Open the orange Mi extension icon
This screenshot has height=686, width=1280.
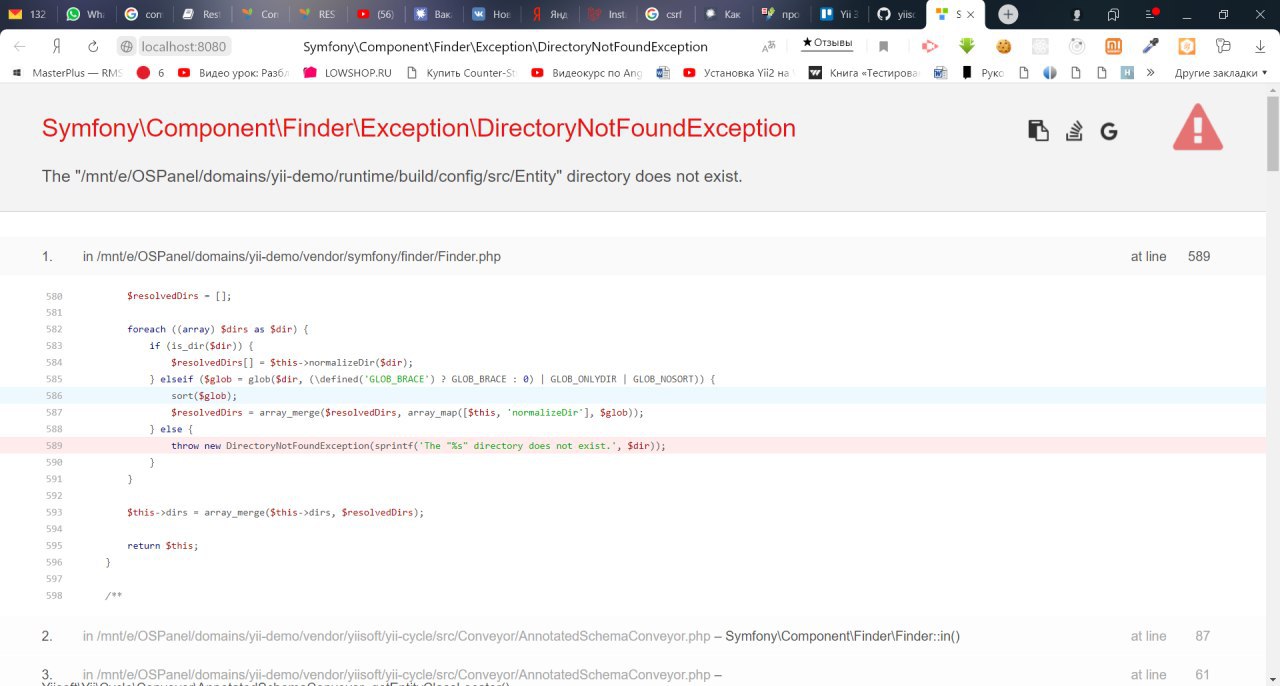coord(1113,46)
